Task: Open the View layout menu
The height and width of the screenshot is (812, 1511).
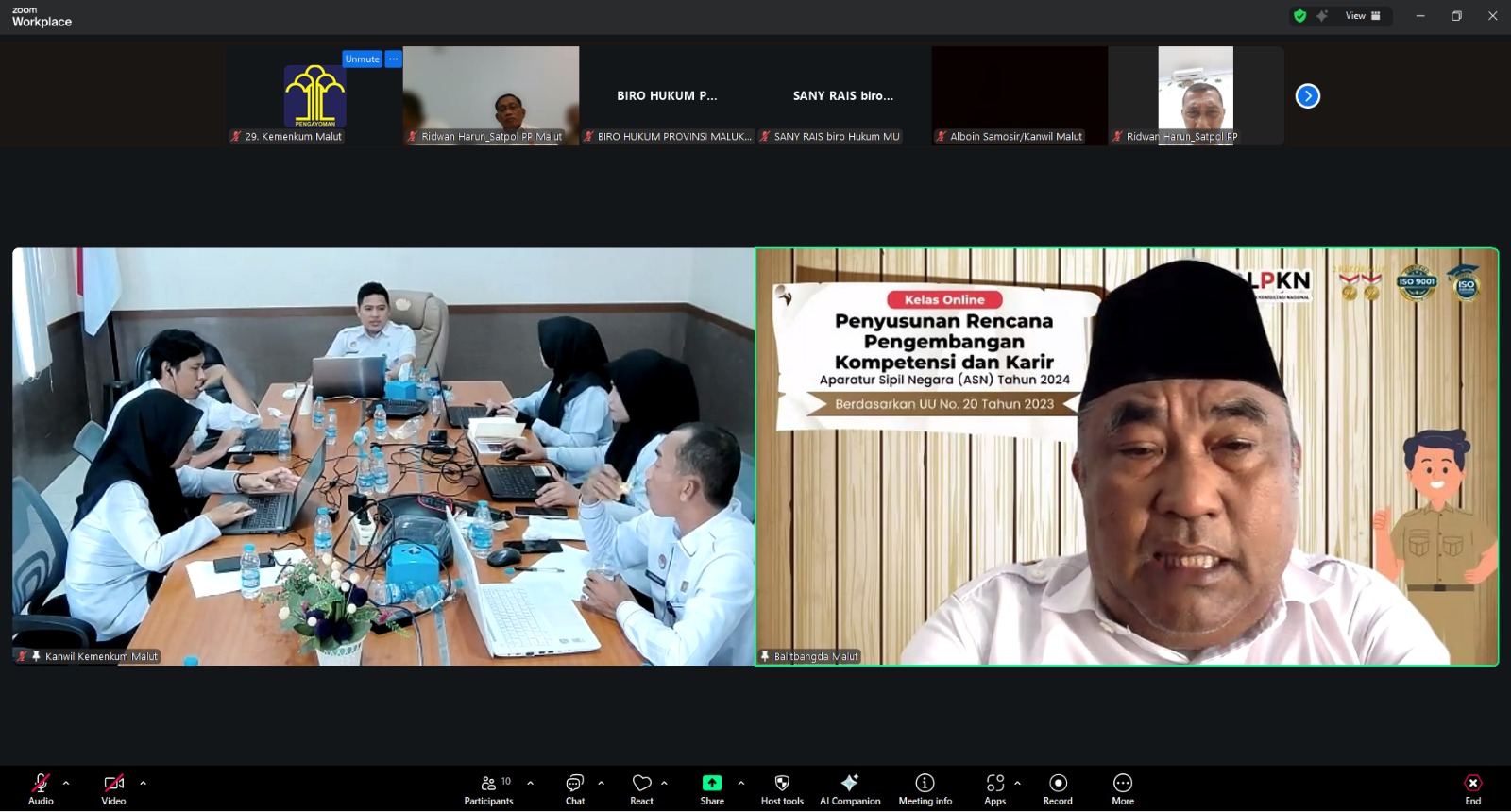Action: pyautogui.click(x=1363, y=16)
